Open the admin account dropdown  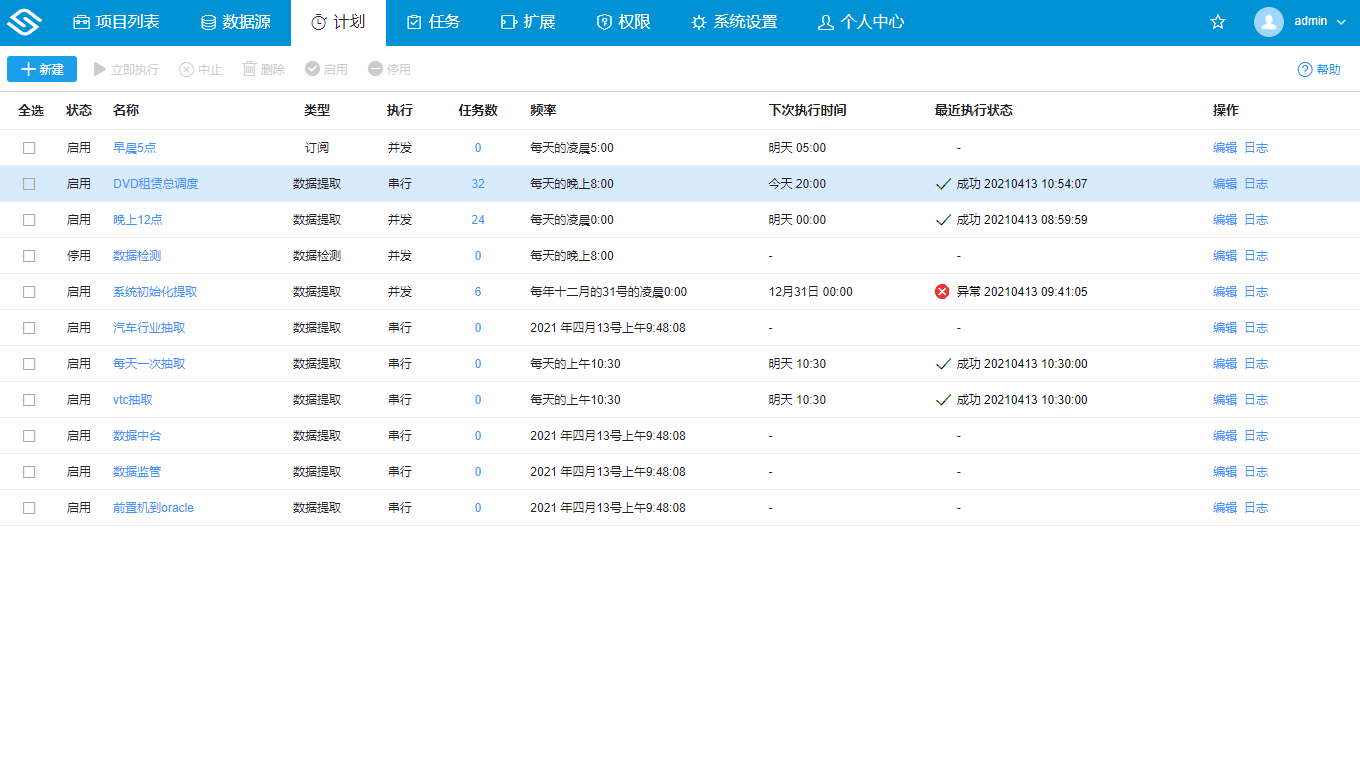(1340, 20)
